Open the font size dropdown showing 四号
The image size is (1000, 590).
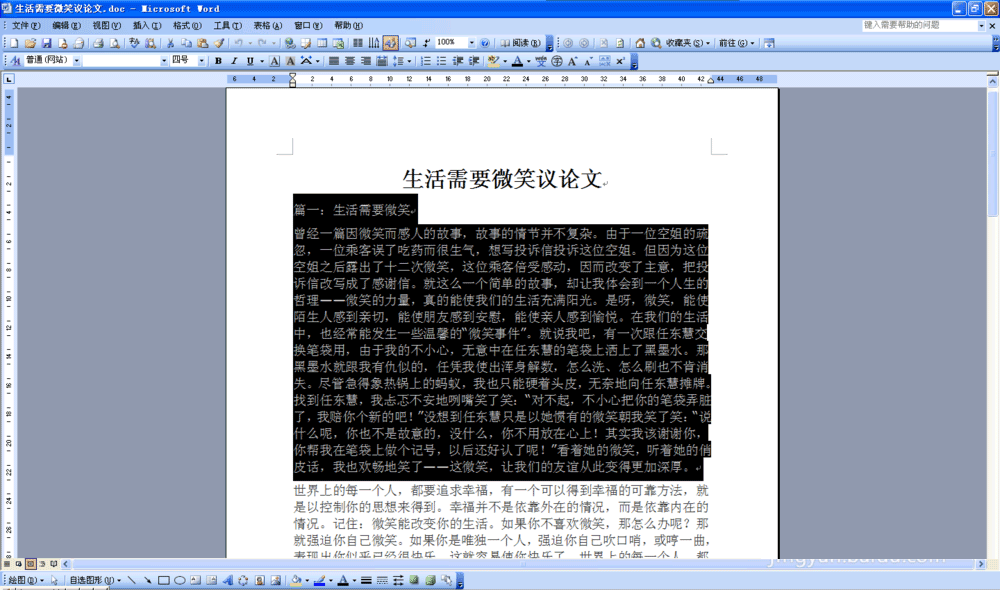click(202, 61)
